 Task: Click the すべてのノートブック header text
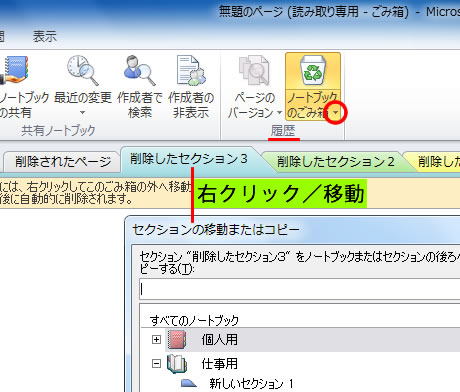click(x=194, y=320)
